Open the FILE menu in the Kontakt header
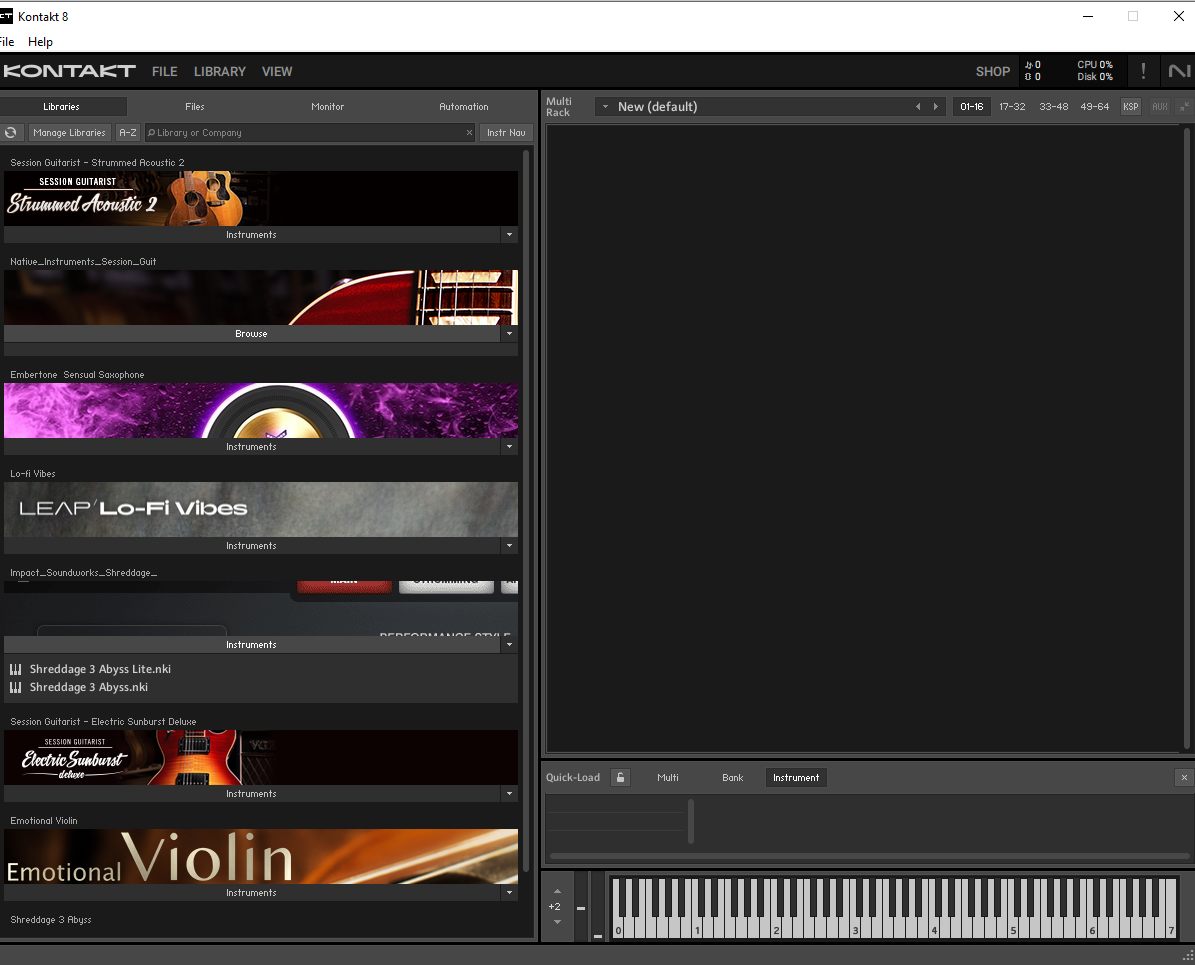The image size is (1195, 965). pos(165,72)
